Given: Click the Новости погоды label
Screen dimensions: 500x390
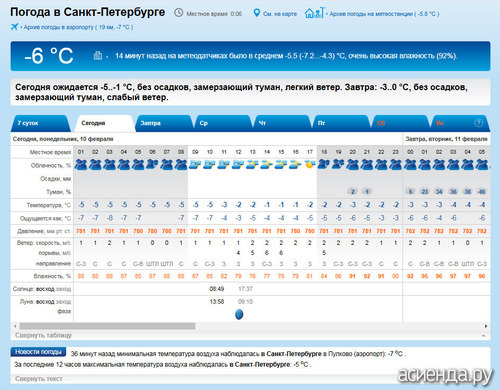Looking at the screenshot, I should 38,352.
